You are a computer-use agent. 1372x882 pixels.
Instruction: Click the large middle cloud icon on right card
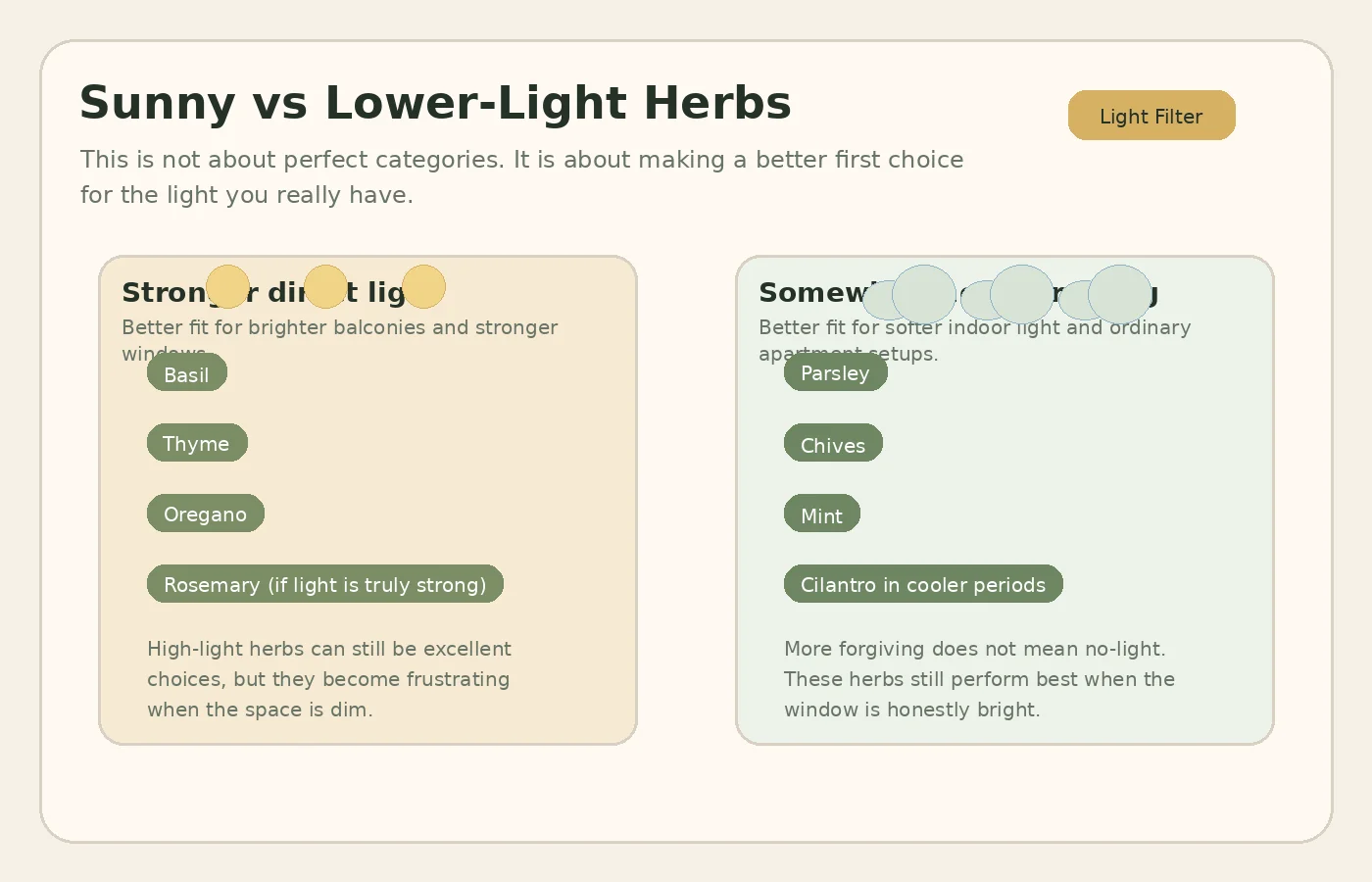[1021, 292]
